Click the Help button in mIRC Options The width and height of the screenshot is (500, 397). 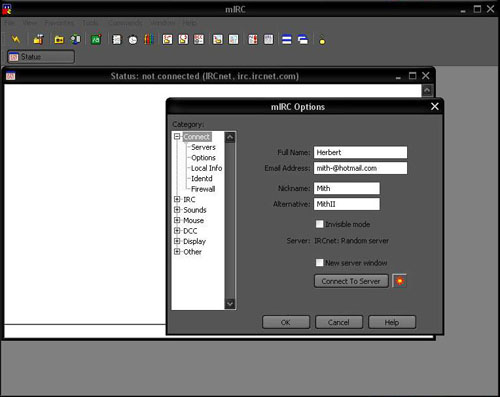point(392,322)
